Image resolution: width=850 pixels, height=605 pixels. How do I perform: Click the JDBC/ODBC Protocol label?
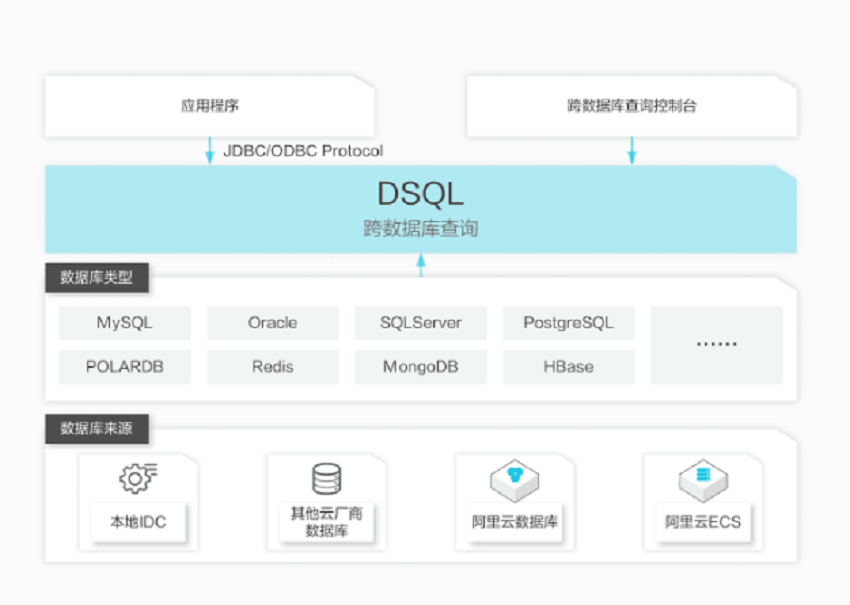(303, 150)
